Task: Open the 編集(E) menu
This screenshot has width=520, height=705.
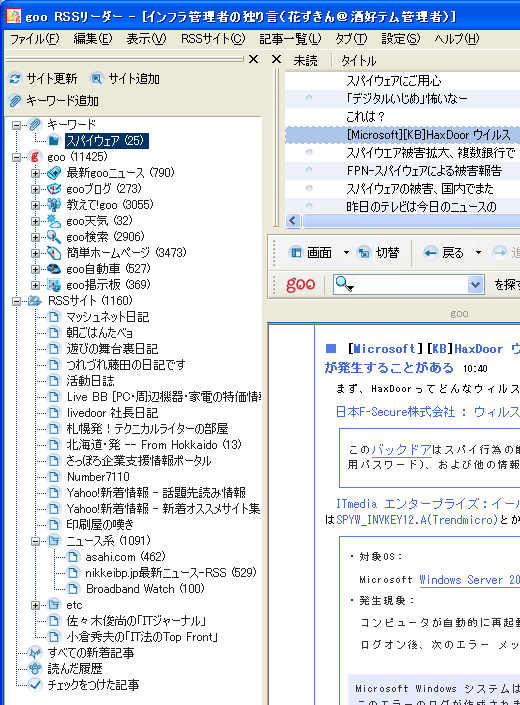Action: (x=93, y=39)
